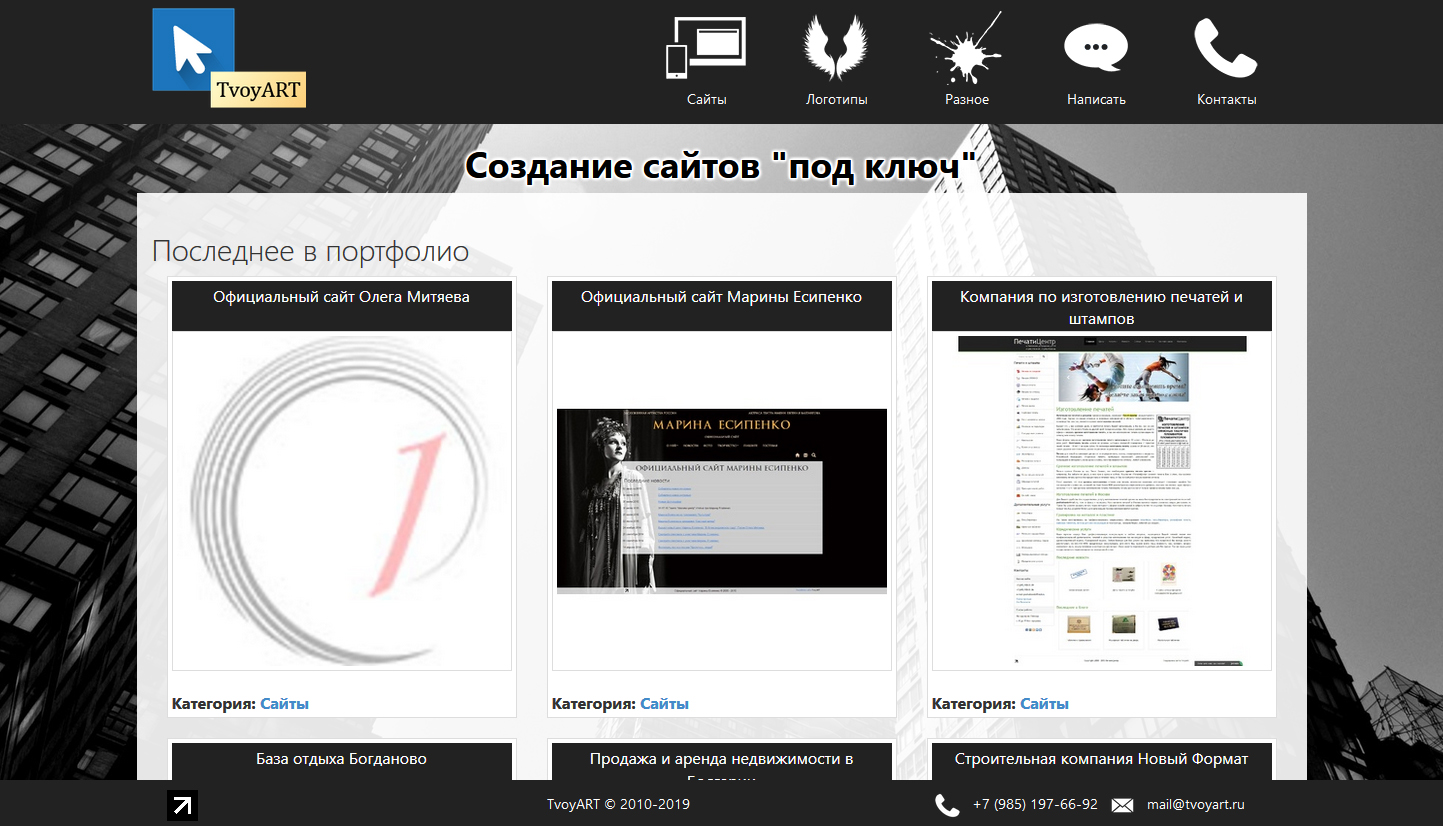Click the footer phone icon
This screenshot has width=1443, height=826.
(947, 805)
